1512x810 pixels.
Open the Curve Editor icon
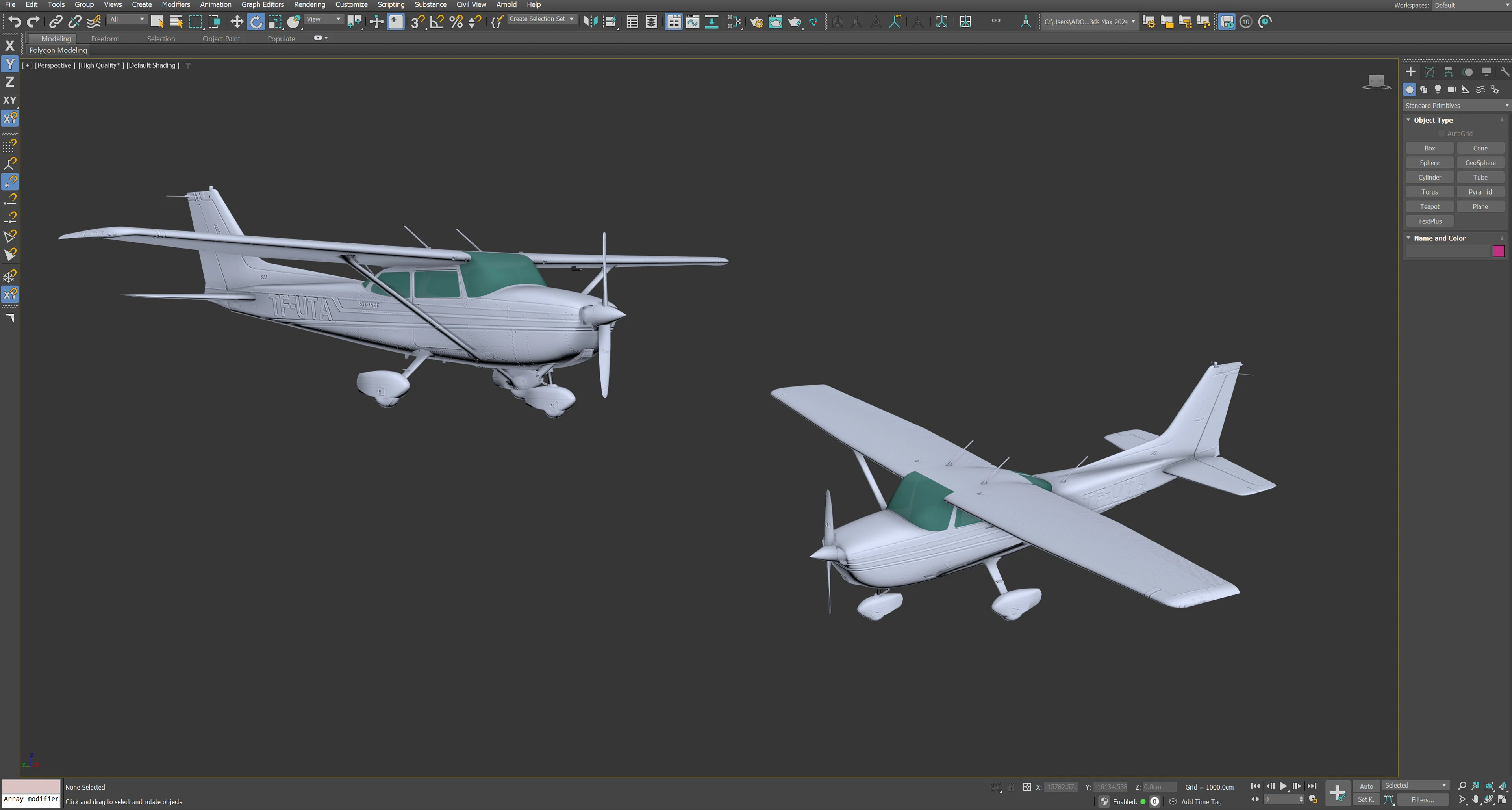[x=693, y=22]
